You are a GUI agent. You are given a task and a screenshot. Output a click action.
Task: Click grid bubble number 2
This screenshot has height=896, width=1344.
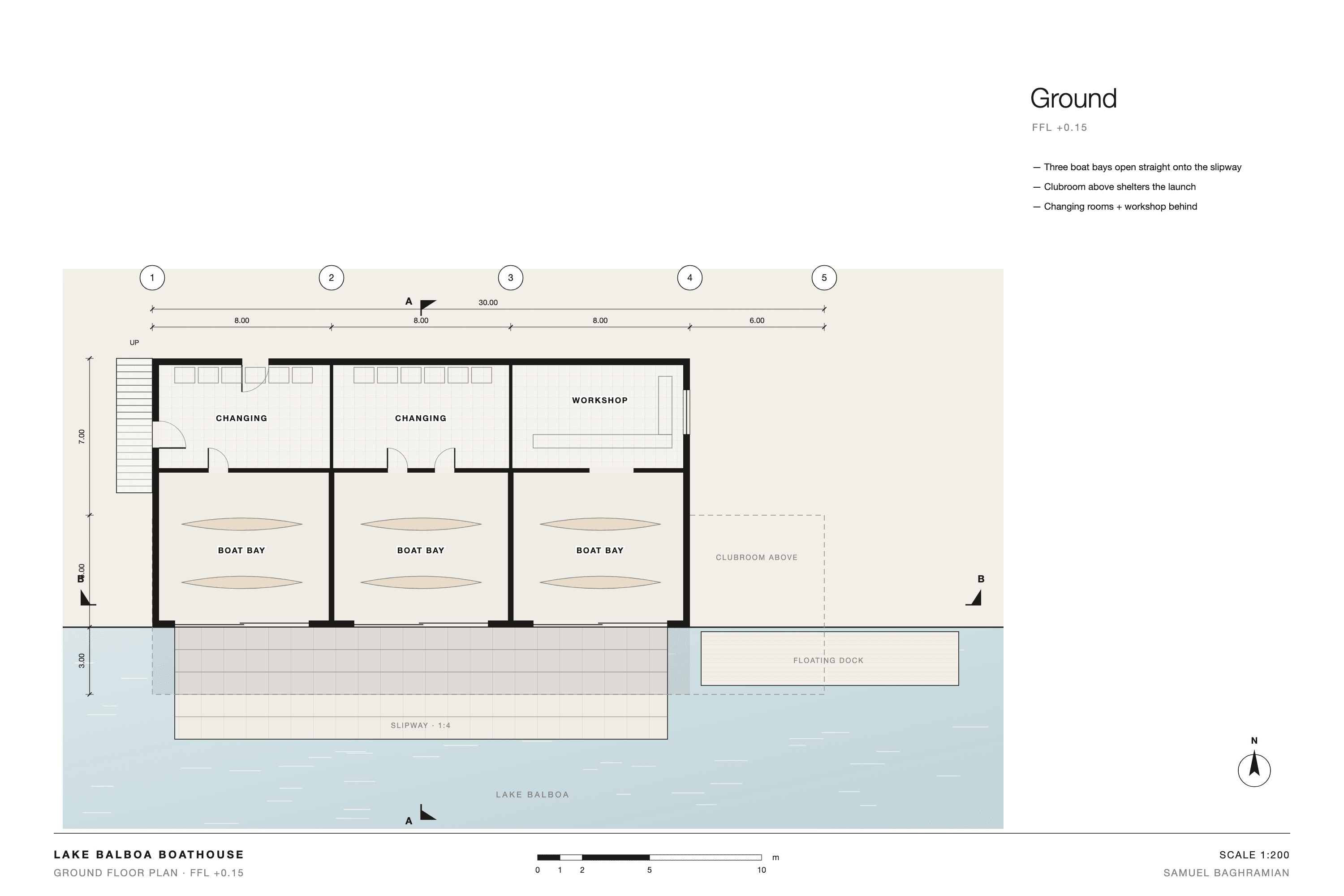pos(332,278)
